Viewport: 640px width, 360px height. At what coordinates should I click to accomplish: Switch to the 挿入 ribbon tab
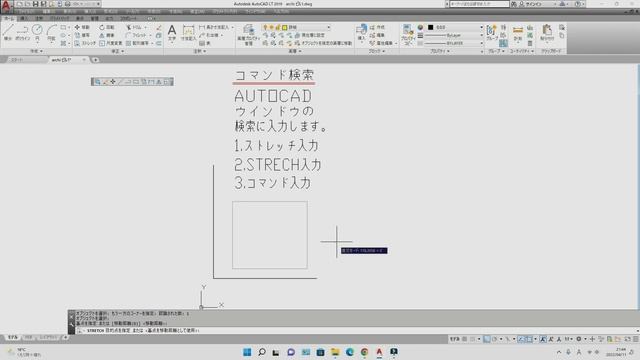24,18
